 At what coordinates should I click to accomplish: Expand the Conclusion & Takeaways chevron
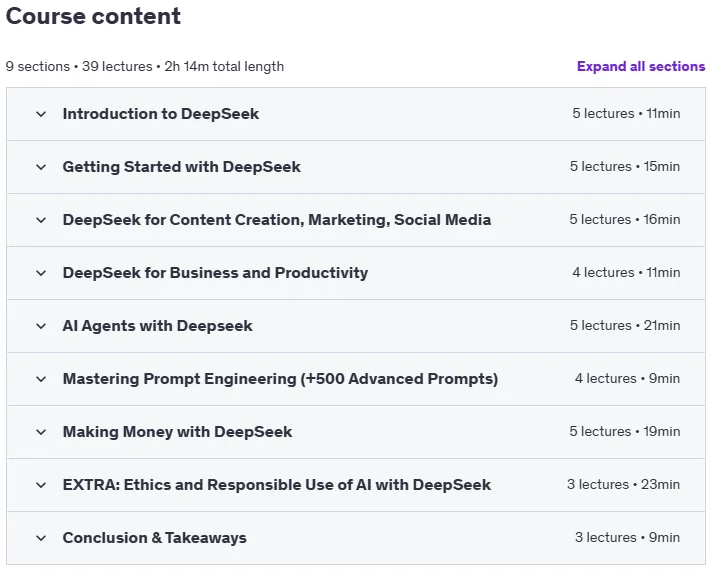click(x=41, y=538)
